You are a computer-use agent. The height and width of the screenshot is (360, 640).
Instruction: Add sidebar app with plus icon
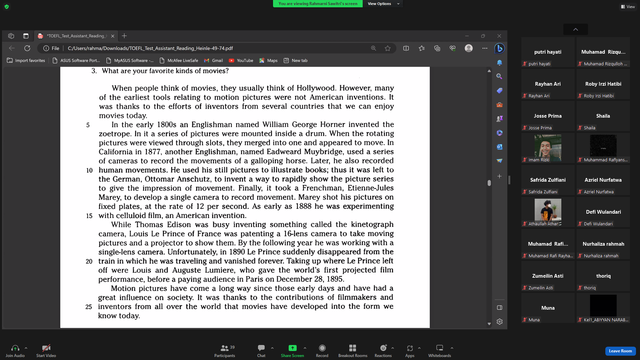click(x=499, y=176)
